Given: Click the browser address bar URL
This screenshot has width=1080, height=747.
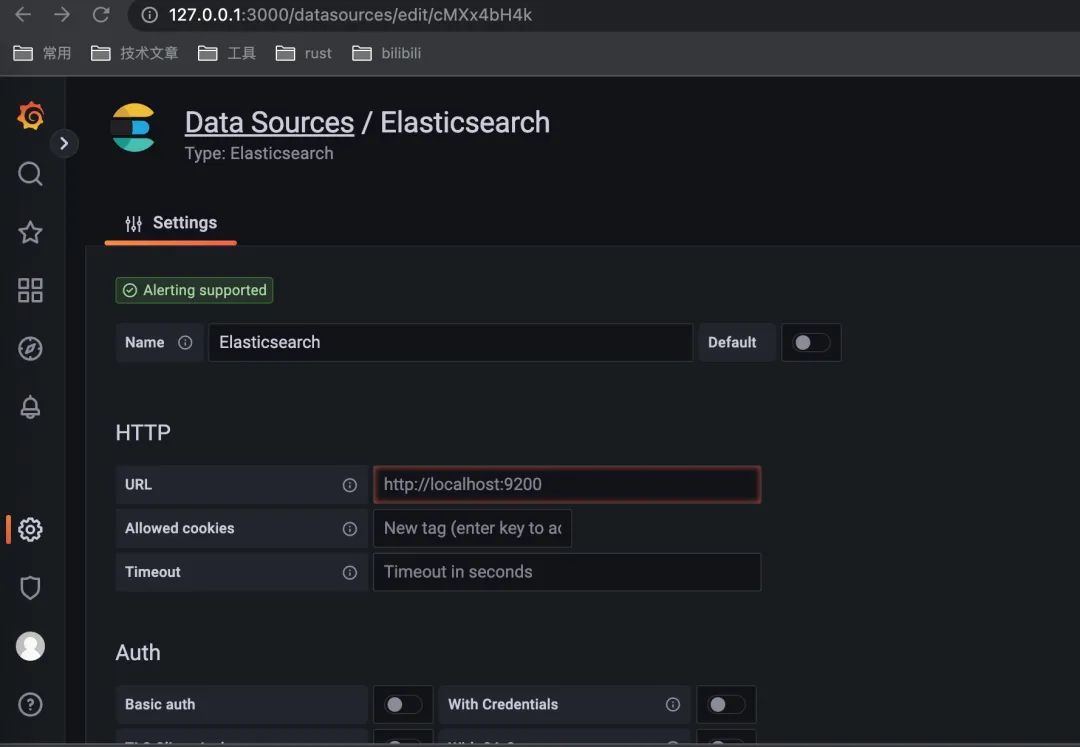Looking at the screenshot, I should click(350, 14).
